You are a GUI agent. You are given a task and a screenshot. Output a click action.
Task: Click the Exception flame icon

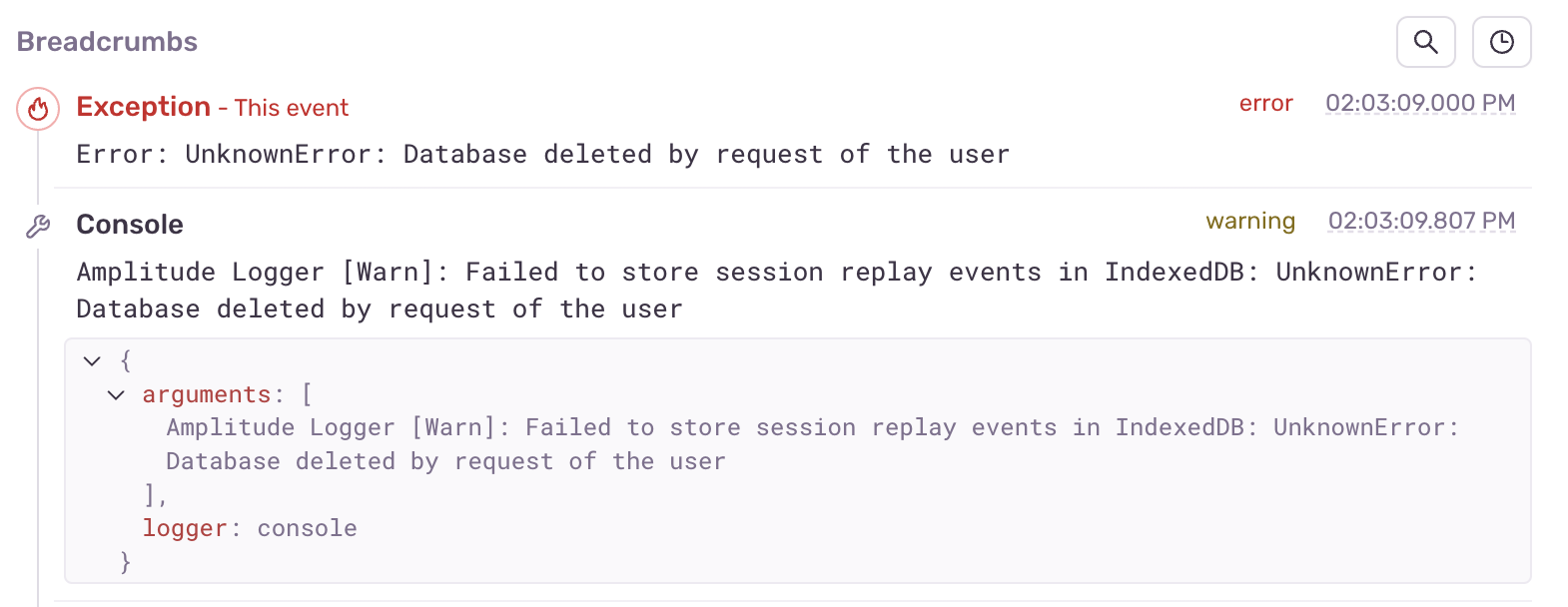[38, 108]
